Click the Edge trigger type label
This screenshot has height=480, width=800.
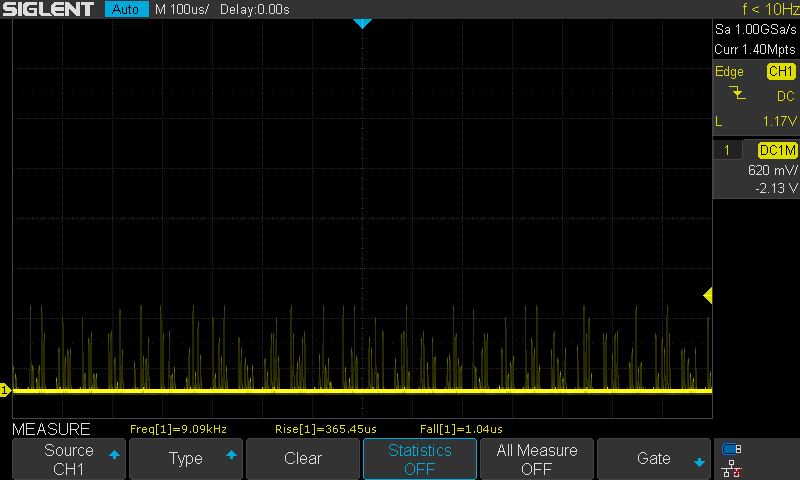(x=729, y=71)
